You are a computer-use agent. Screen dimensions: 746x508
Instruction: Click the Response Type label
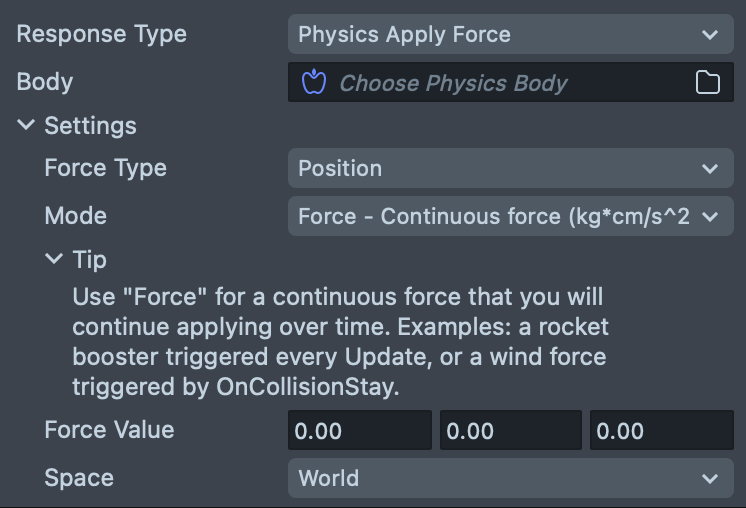pos(102,34)
